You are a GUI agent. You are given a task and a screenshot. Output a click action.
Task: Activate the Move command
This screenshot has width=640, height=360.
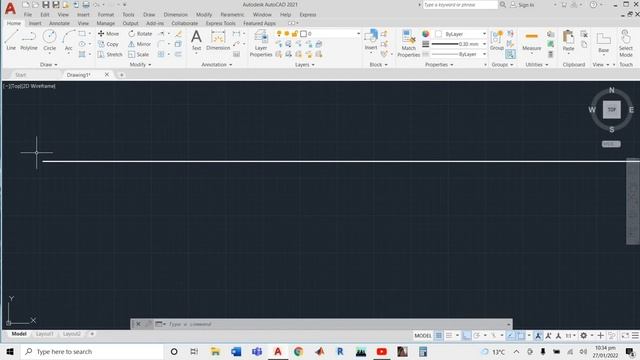click(108, 33)
